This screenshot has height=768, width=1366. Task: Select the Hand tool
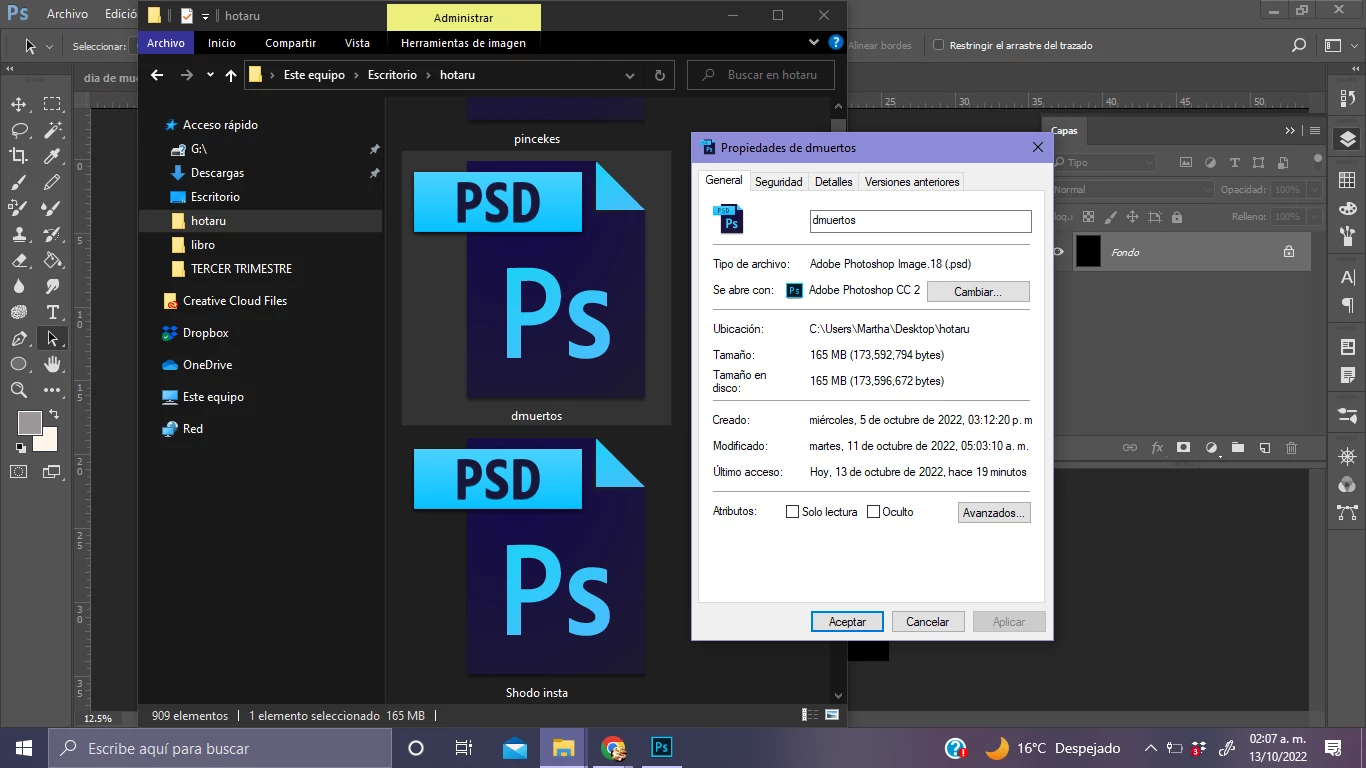click(52, 364)
